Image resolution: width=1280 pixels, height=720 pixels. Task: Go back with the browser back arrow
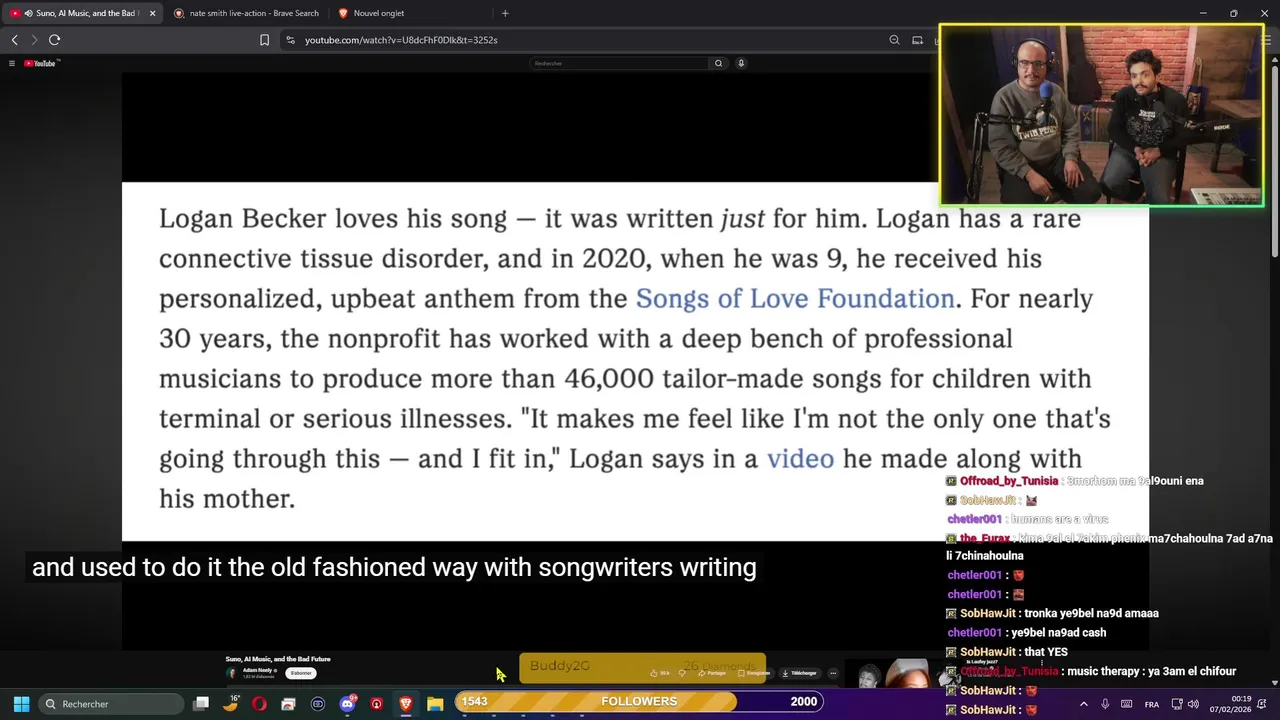click(x=14, y=40)
